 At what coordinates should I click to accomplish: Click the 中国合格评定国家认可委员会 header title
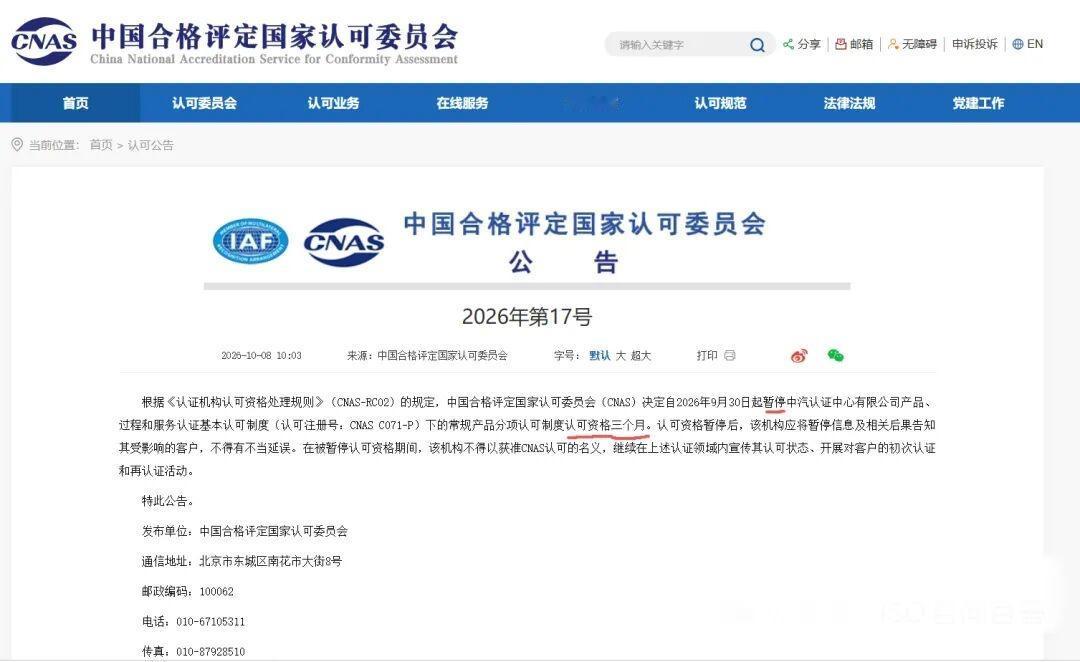[274, 36]
